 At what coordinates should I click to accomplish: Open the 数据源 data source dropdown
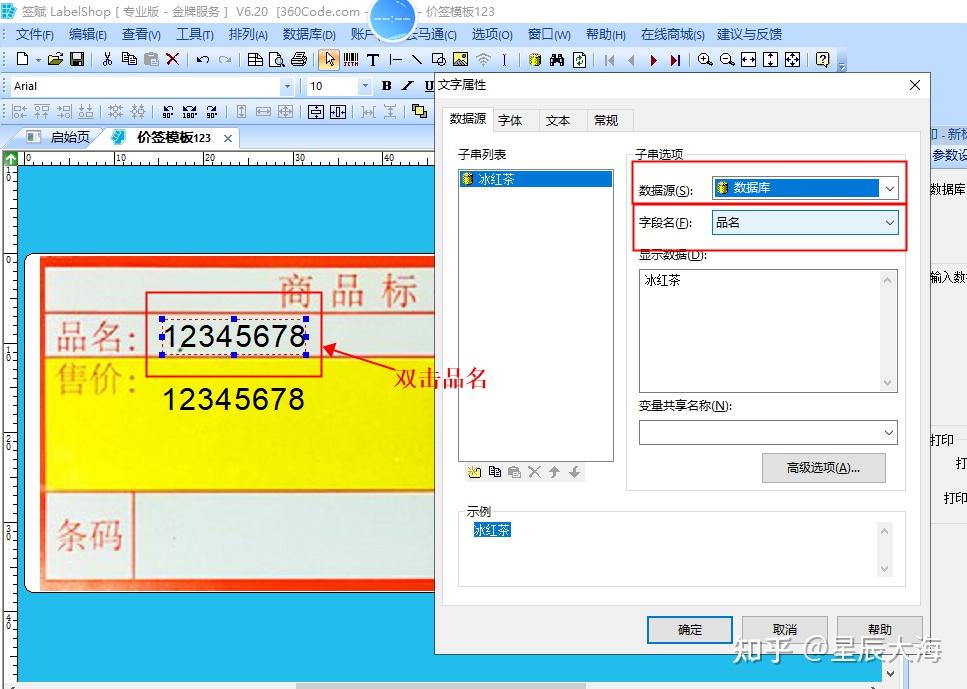pos(890,187)
